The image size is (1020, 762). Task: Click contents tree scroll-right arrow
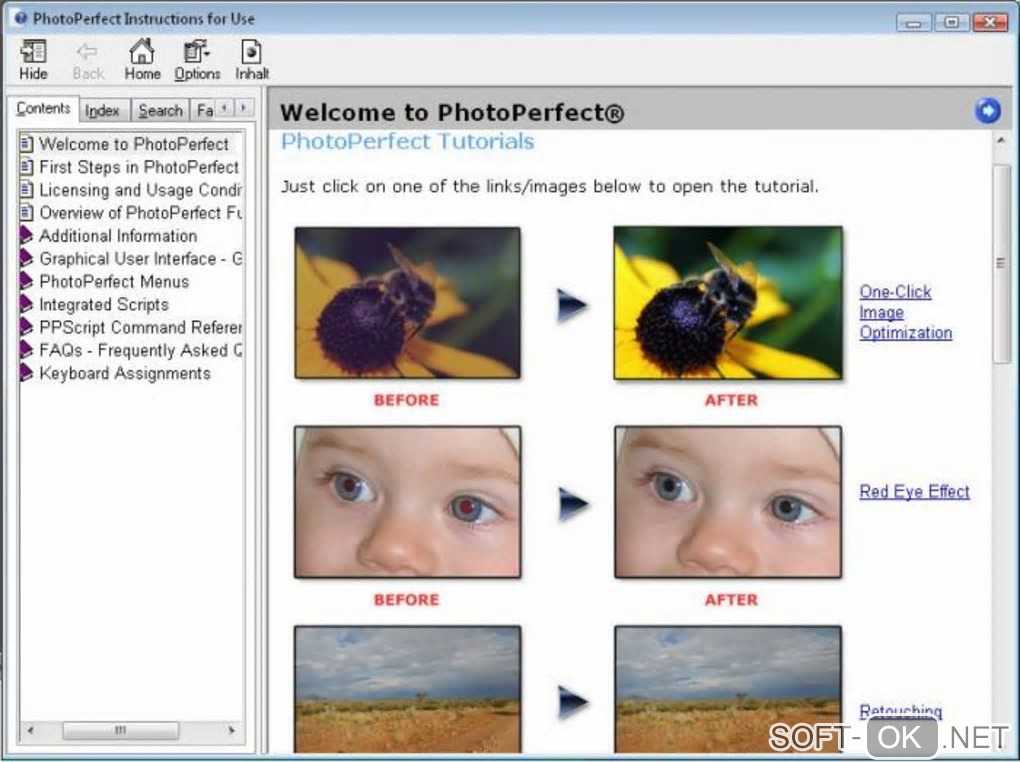232,730
